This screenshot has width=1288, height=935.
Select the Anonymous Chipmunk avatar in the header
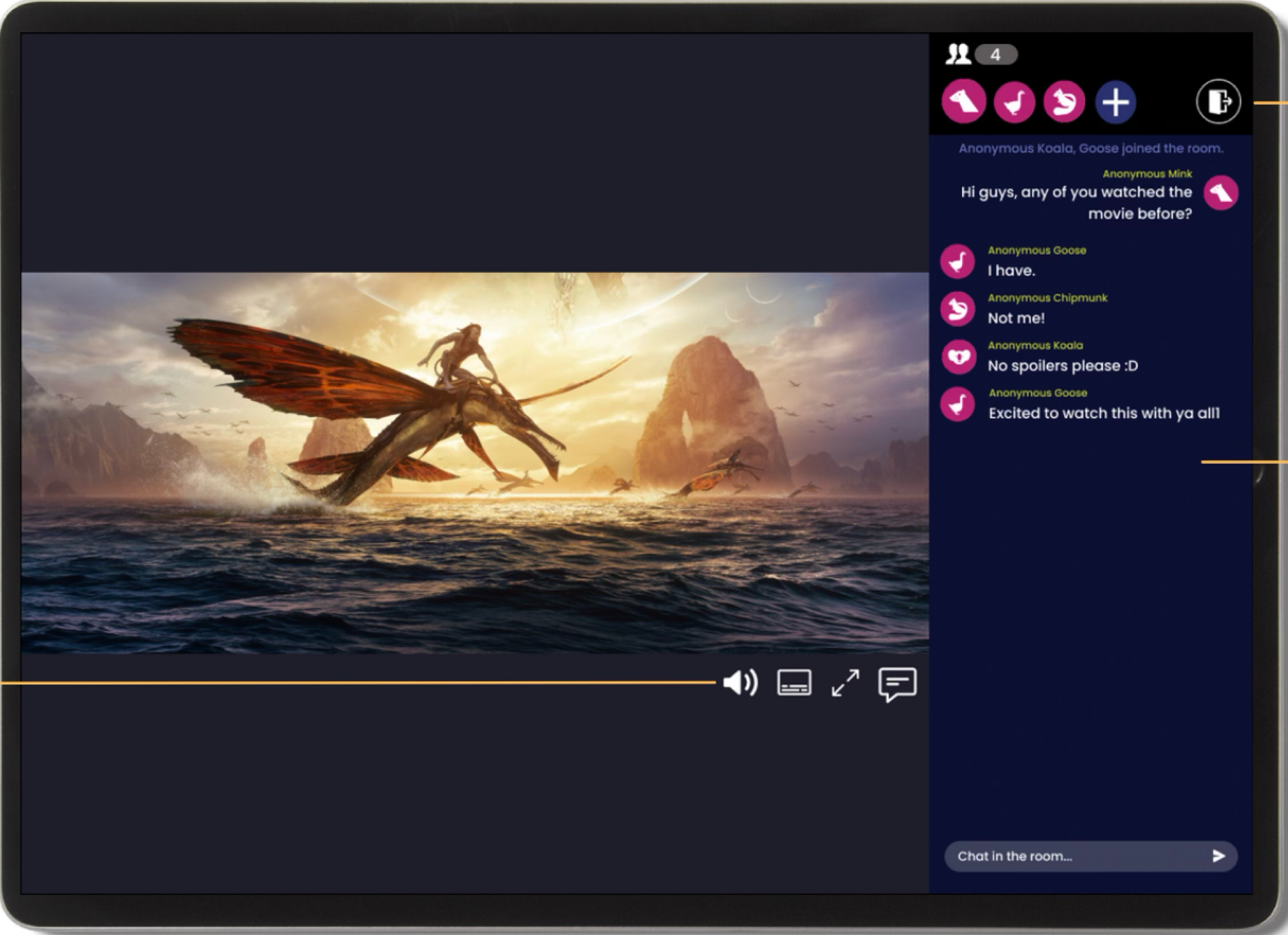click(x=1065, y=101)
